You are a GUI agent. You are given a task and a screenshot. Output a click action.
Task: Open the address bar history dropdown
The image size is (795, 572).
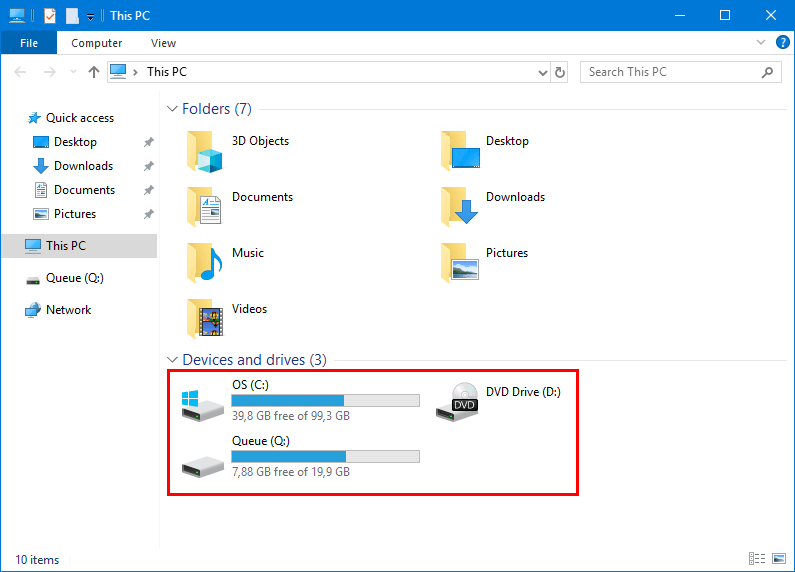tap(543, 72)
